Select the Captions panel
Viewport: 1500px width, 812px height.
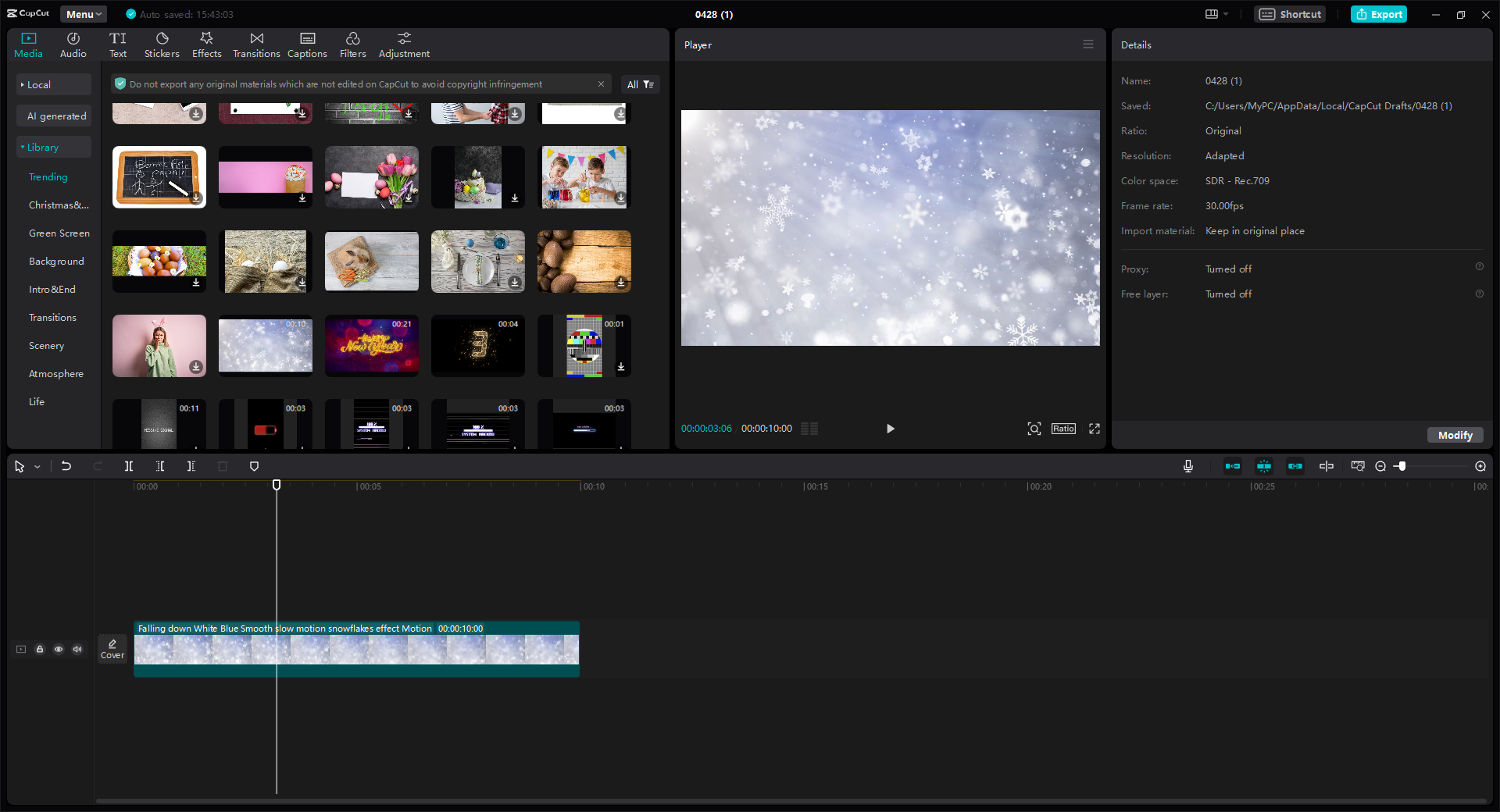coord(306,44)
